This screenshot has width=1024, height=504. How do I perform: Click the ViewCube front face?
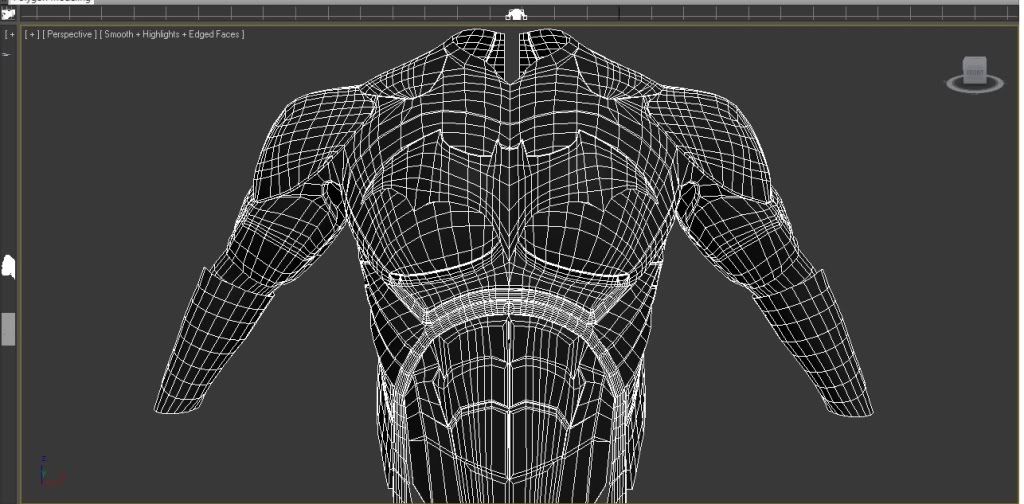point(975,71)
